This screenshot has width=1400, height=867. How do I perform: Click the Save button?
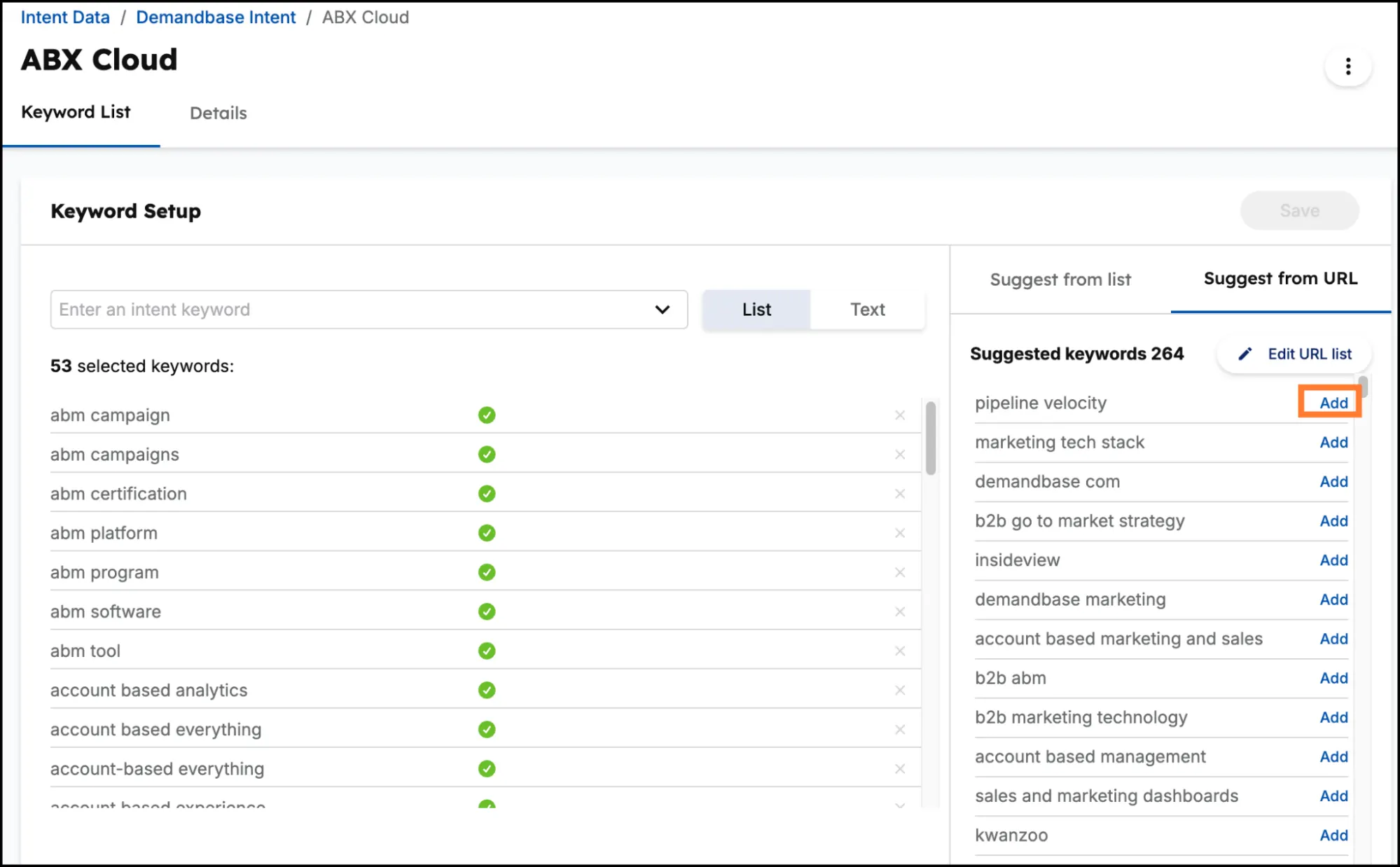click(x=1299, y=211)
